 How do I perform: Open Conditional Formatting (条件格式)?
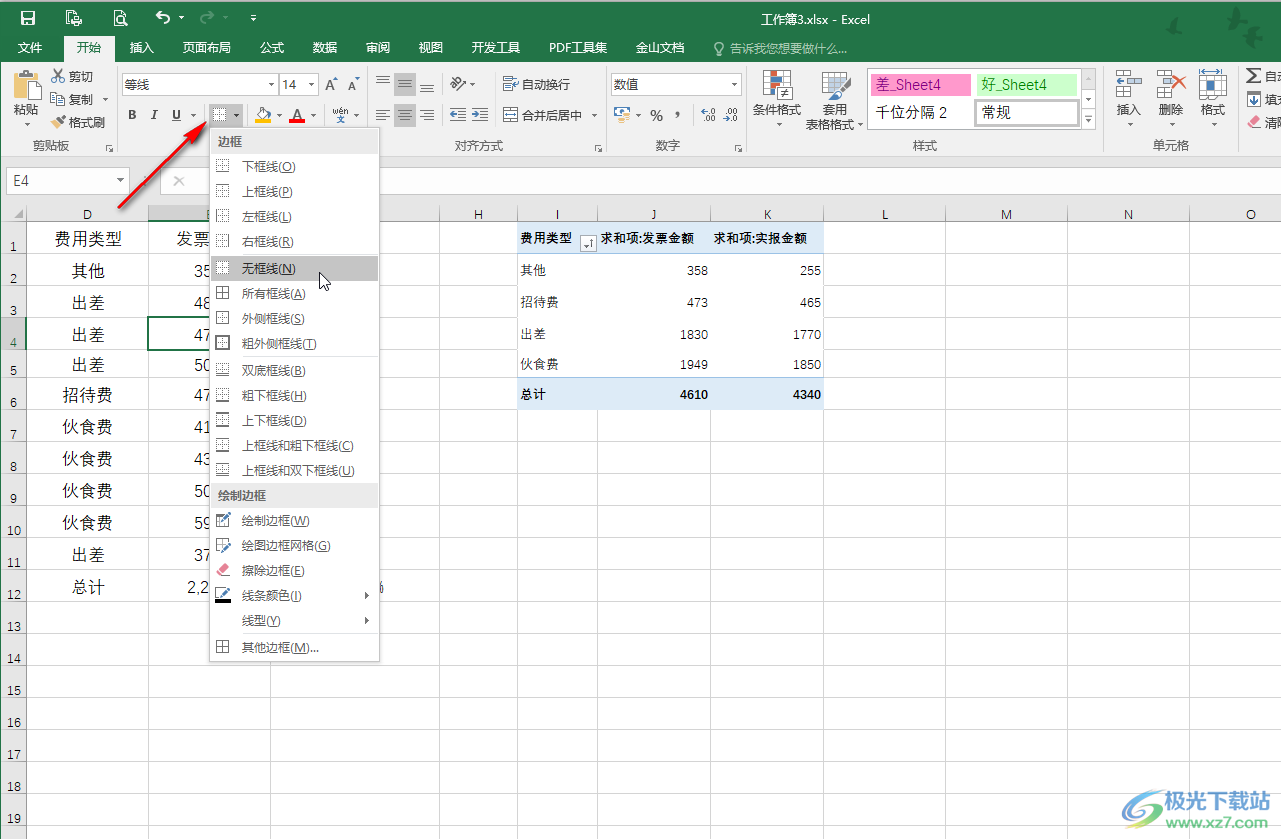776,99
